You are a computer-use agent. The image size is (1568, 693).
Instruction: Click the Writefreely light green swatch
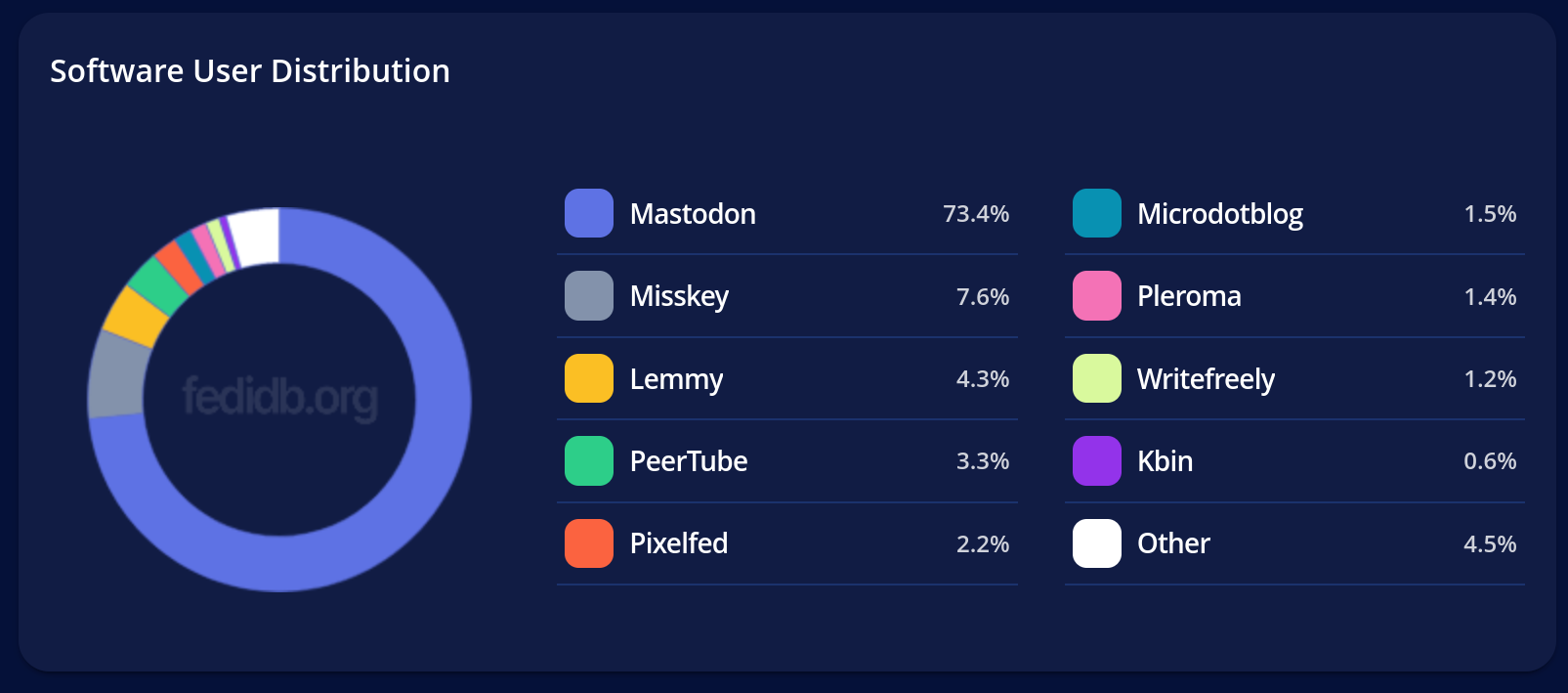[x=1097, y=378]
